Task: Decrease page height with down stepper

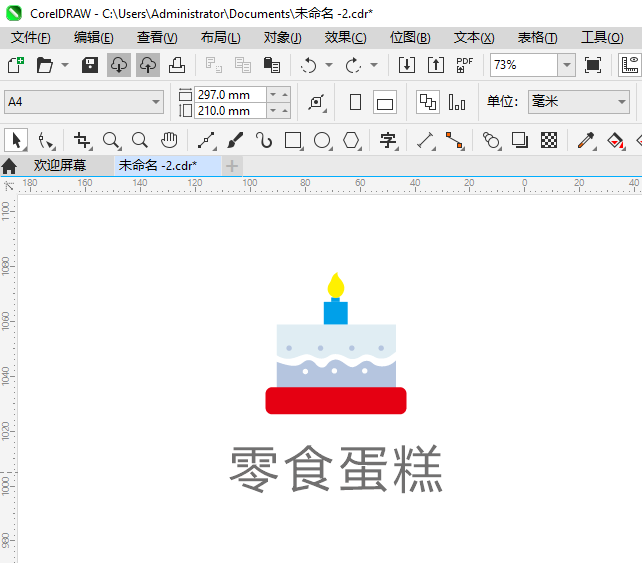Action: [273, 111]
